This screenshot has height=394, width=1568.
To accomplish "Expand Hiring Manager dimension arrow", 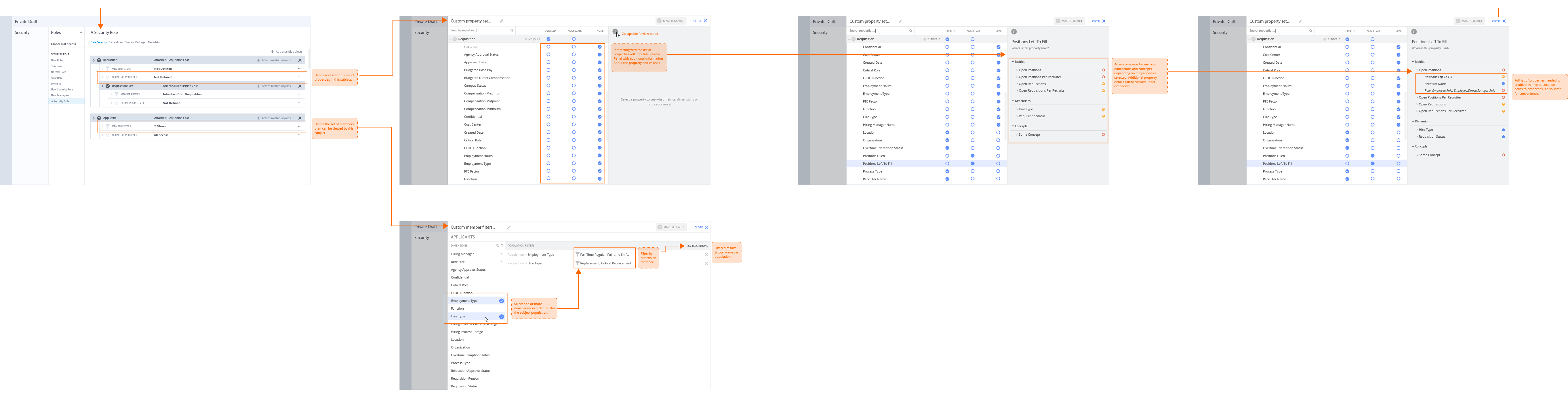I will click(501, 254).
